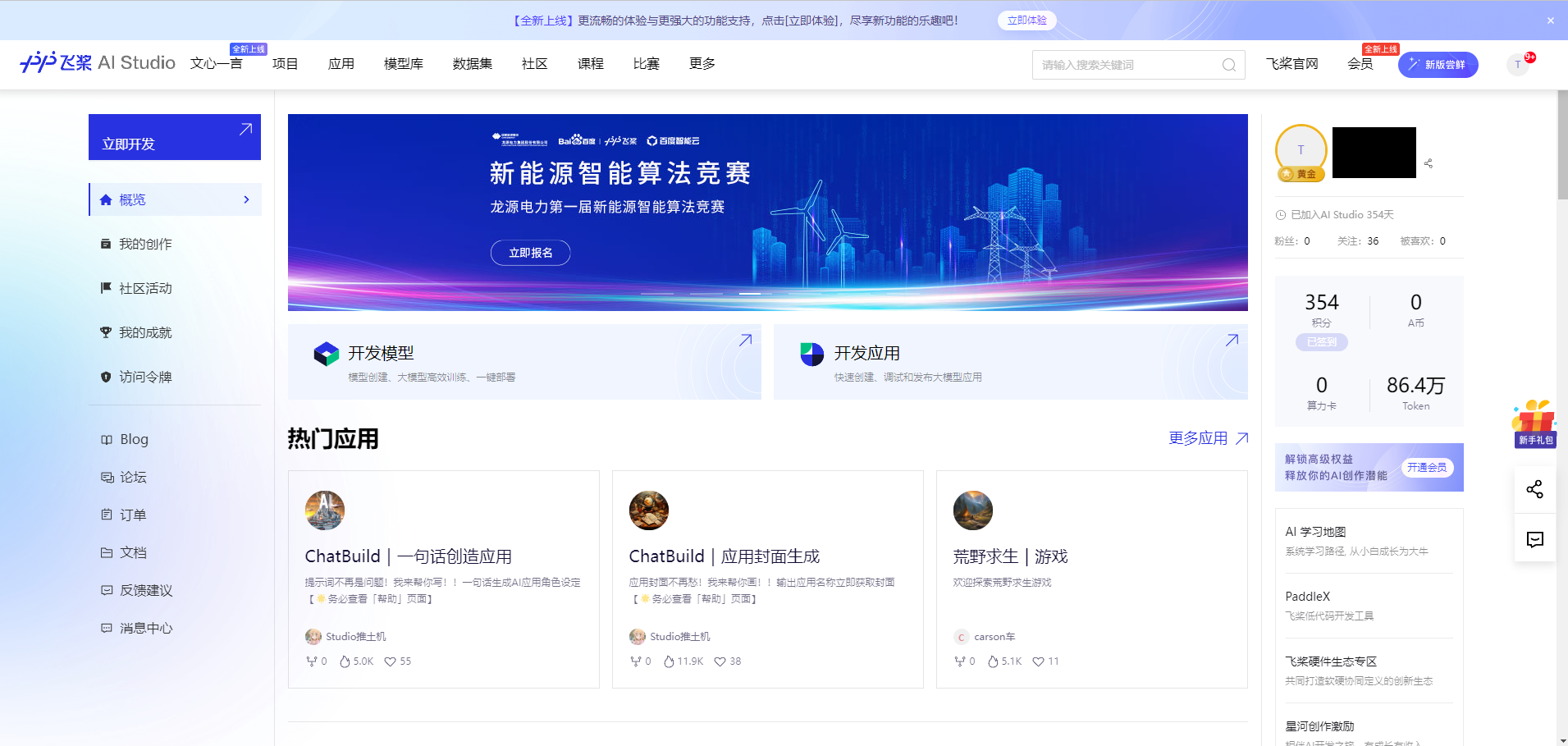The width and height of the screenshot is (1568, 746).
Task: Click the 已签到 badge
Action: (1321, 342)
